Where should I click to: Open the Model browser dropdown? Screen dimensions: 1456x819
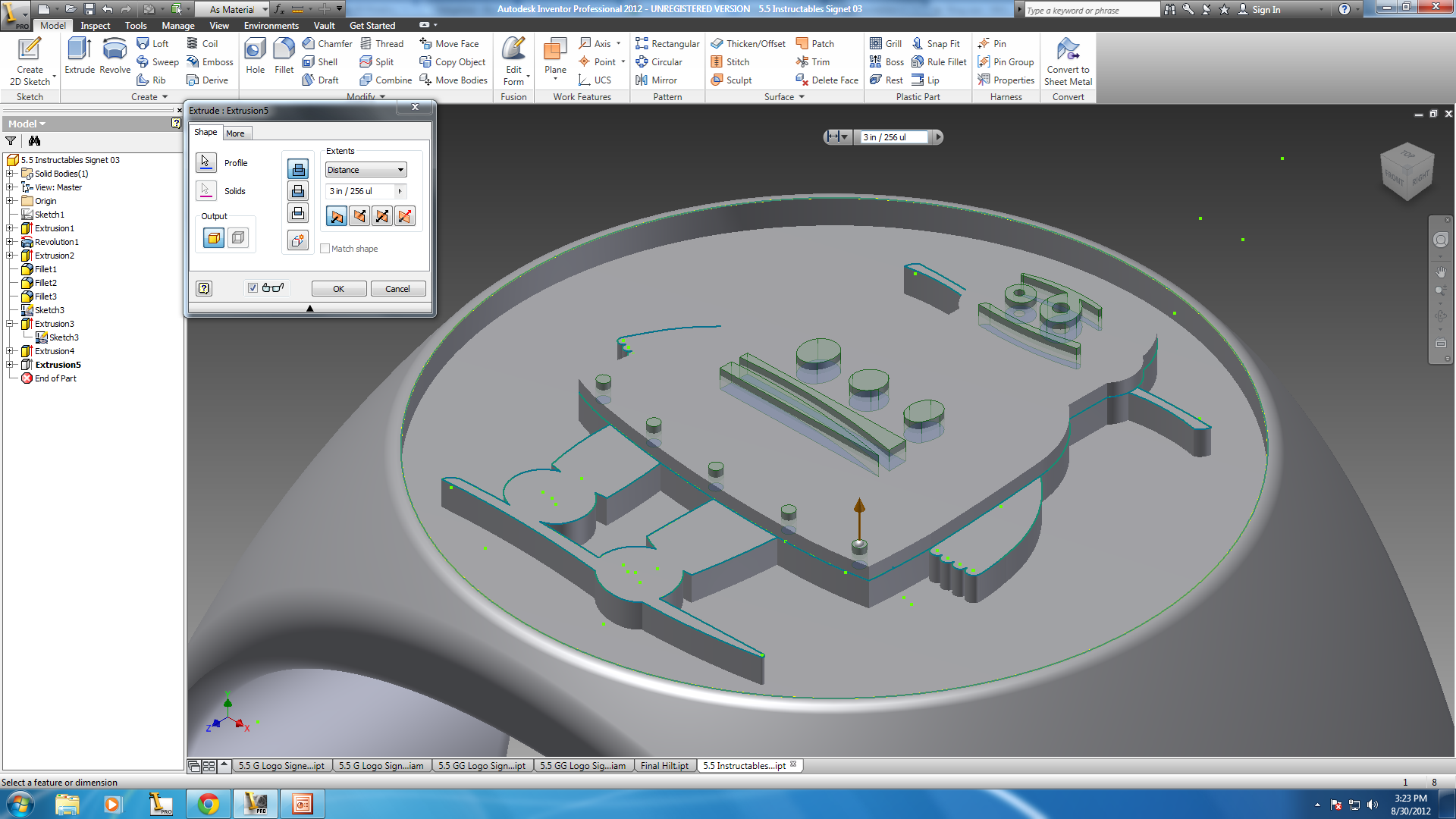click(27, 124)
